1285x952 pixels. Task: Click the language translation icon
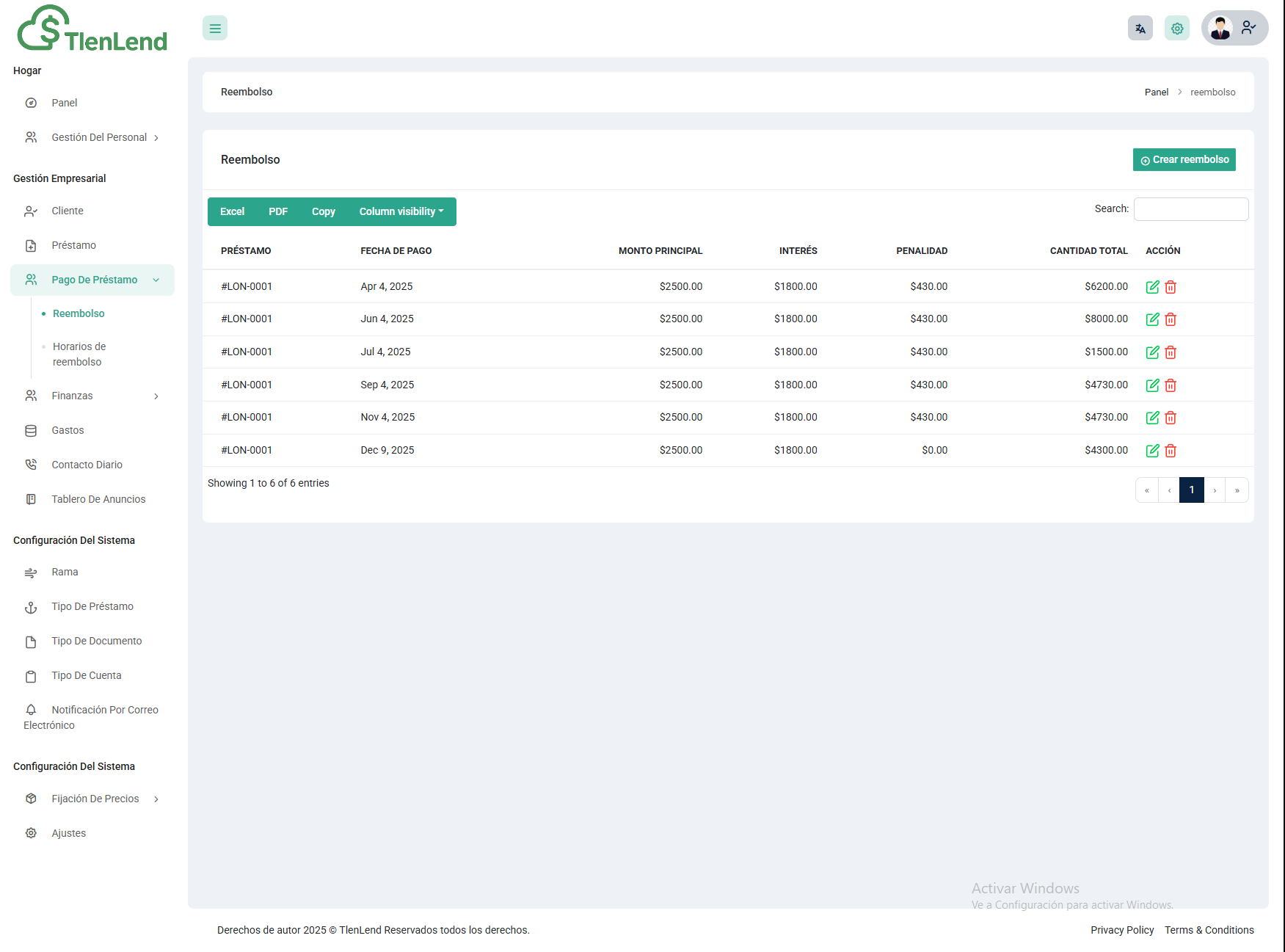pos(1140,29)
